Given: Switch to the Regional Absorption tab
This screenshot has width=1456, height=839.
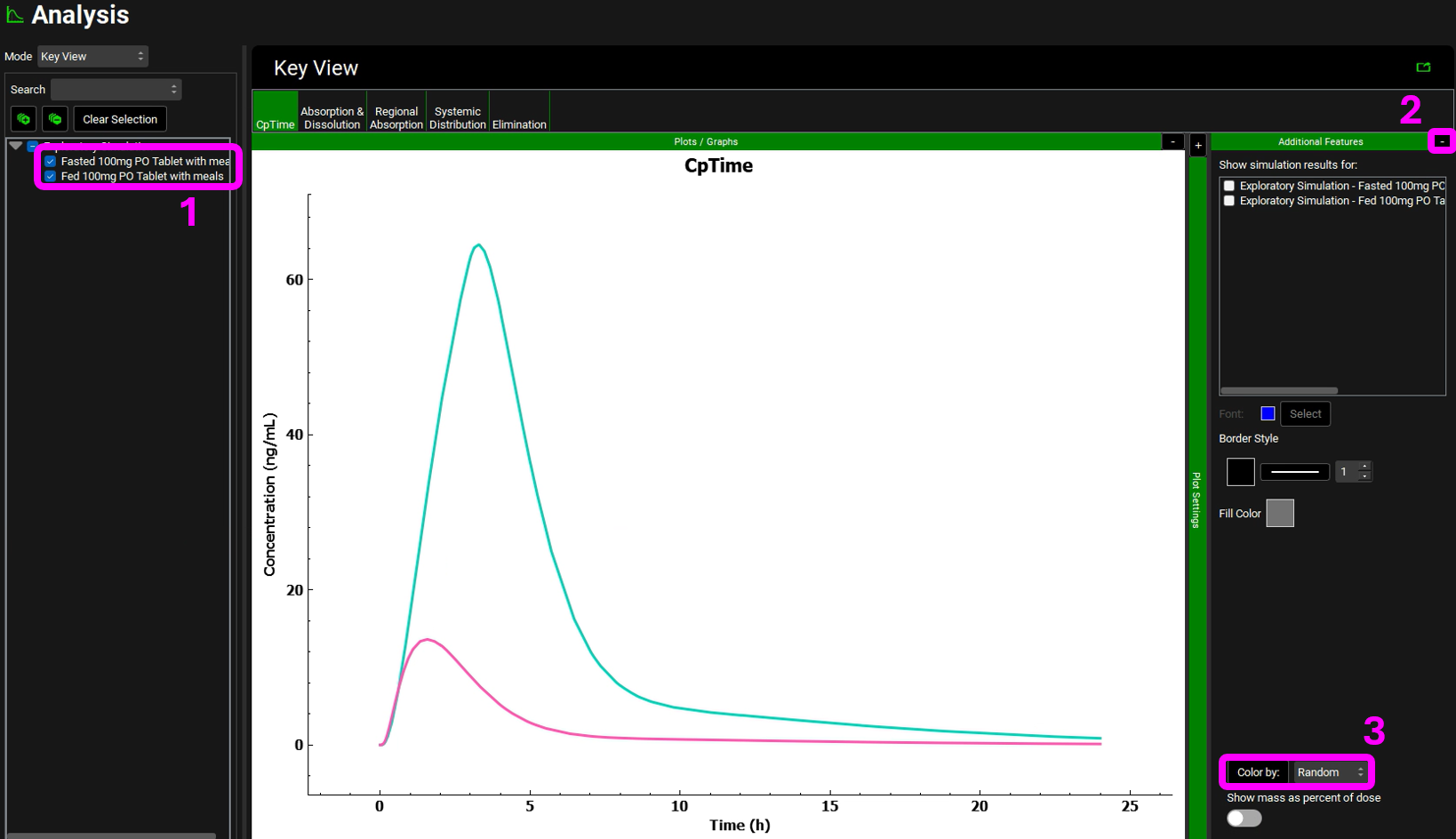Looking at the screenshot, I should 396,118.
